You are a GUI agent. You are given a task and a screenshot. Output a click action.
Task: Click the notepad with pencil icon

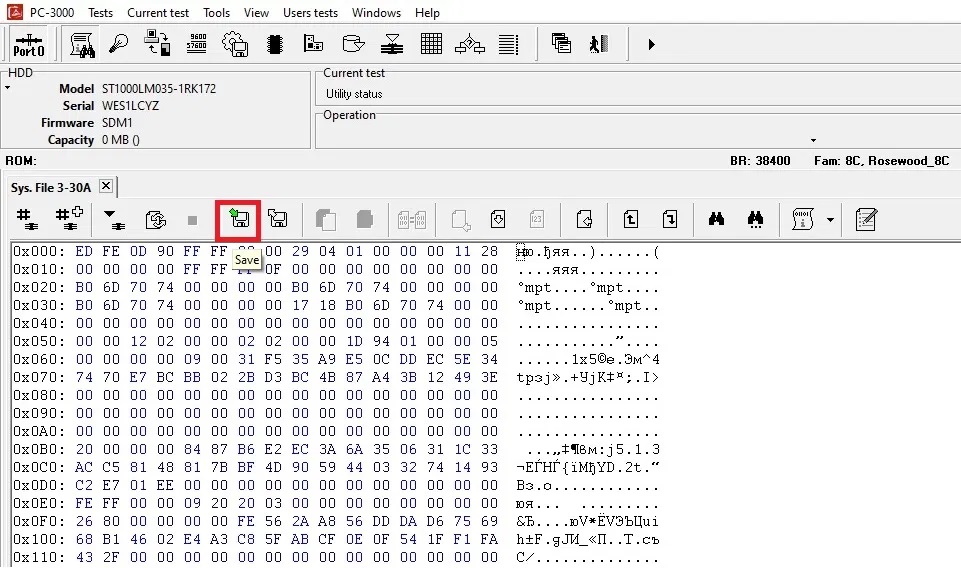click(866, 219)
